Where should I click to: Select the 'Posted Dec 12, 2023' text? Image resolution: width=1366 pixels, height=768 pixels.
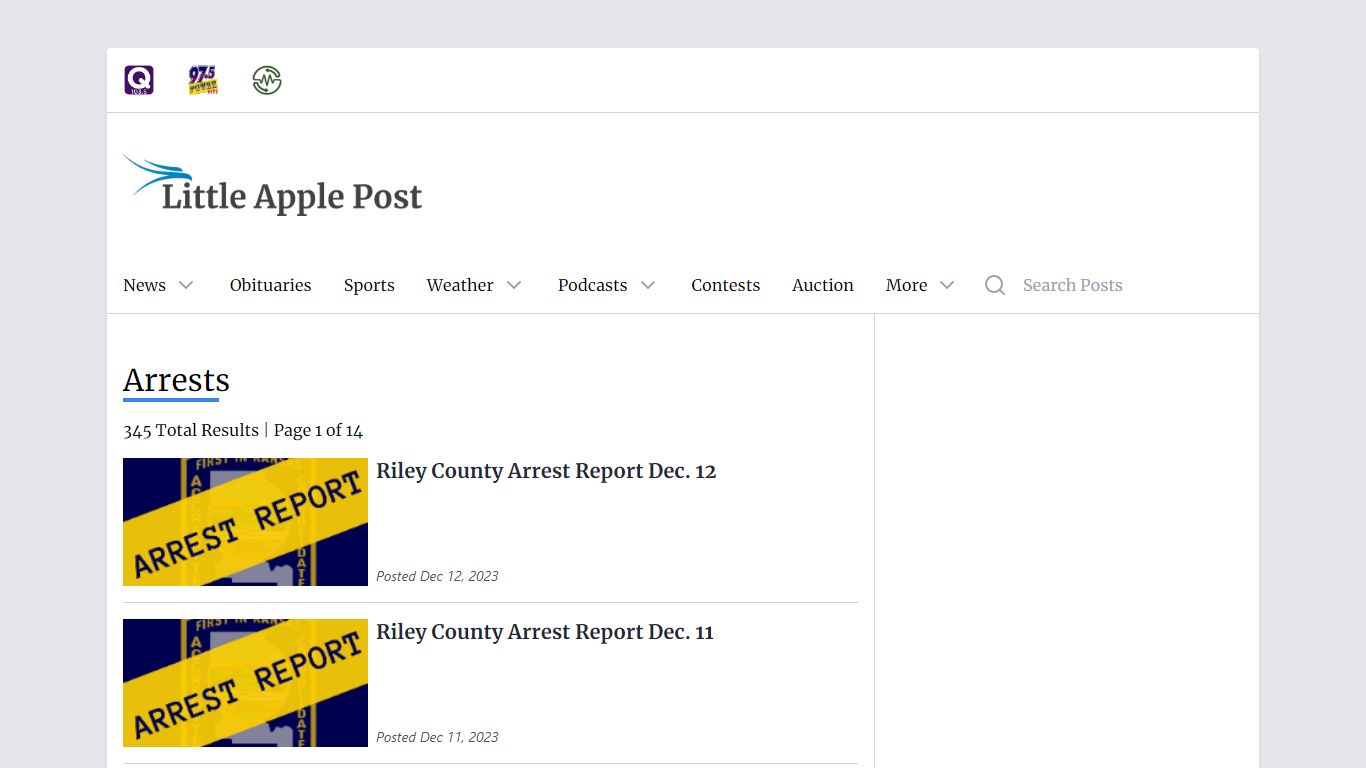click(x=437, y=576)
